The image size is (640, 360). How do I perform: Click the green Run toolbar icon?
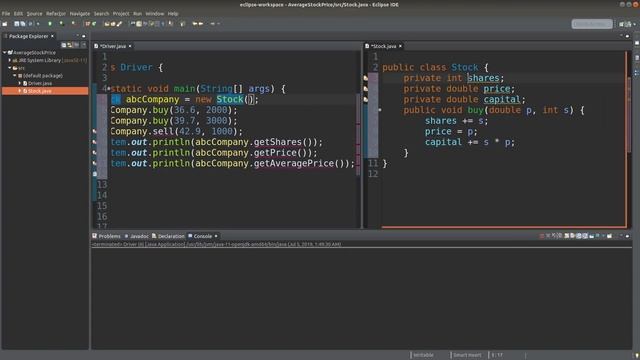coord(50,24)
